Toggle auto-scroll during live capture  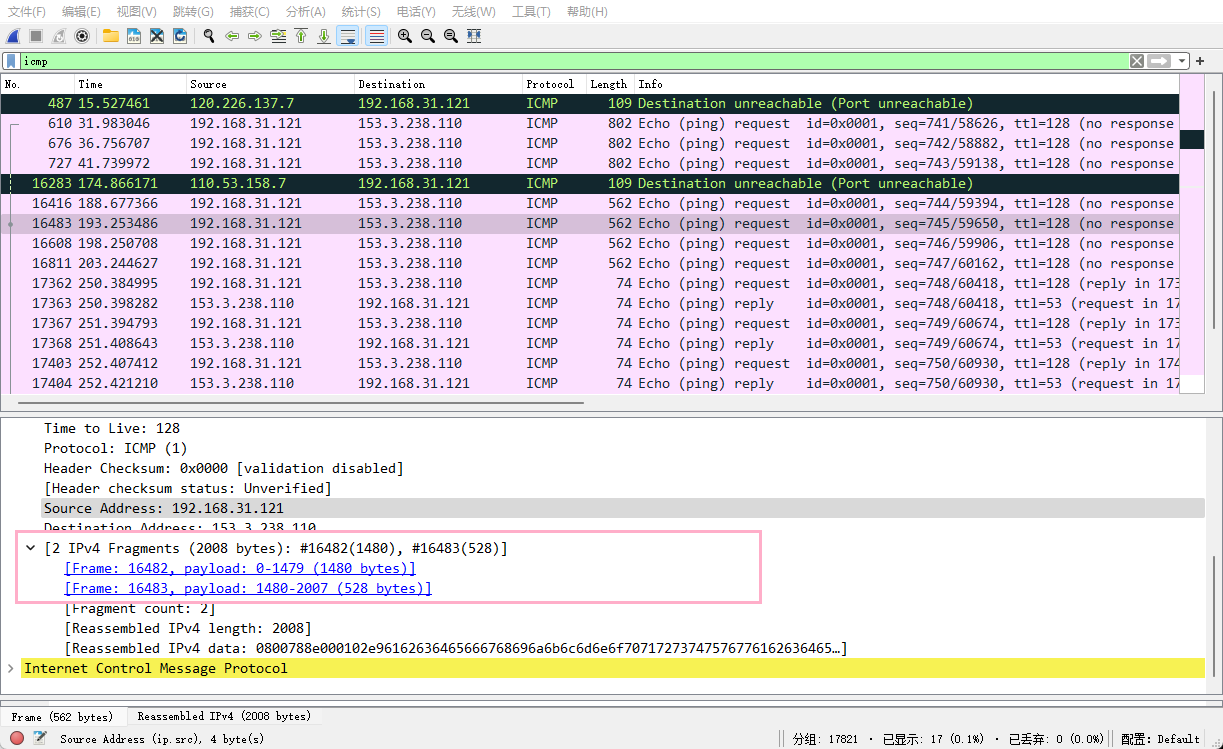[x=348, y=36]
